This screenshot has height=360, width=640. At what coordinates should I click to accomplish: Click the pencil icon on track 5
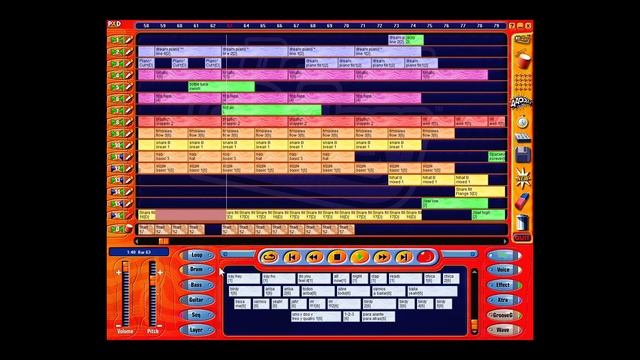(129, 87)
